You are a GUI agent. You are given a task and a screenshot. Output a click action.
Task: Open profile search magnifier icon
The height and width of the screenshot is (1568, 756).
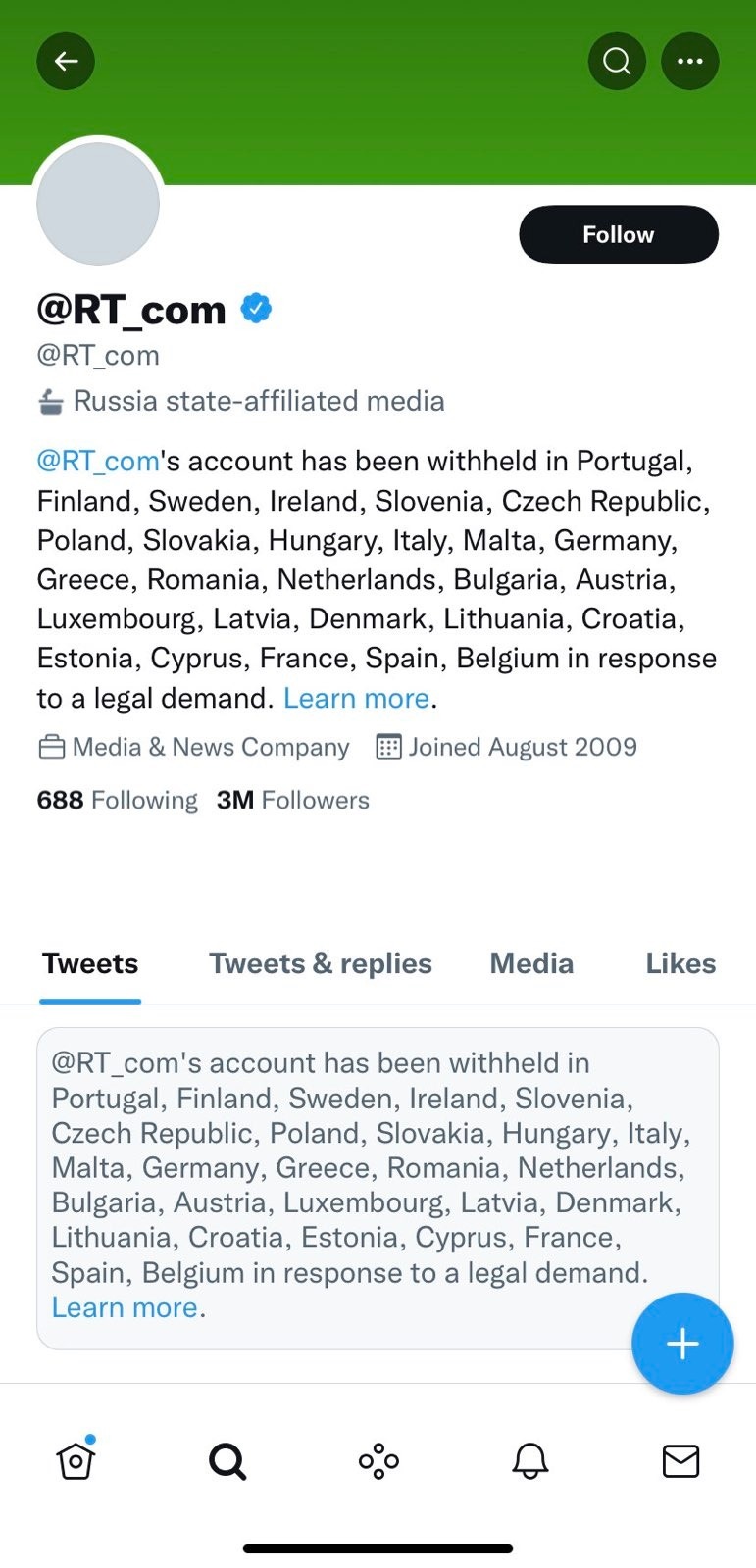coord(617,62)
